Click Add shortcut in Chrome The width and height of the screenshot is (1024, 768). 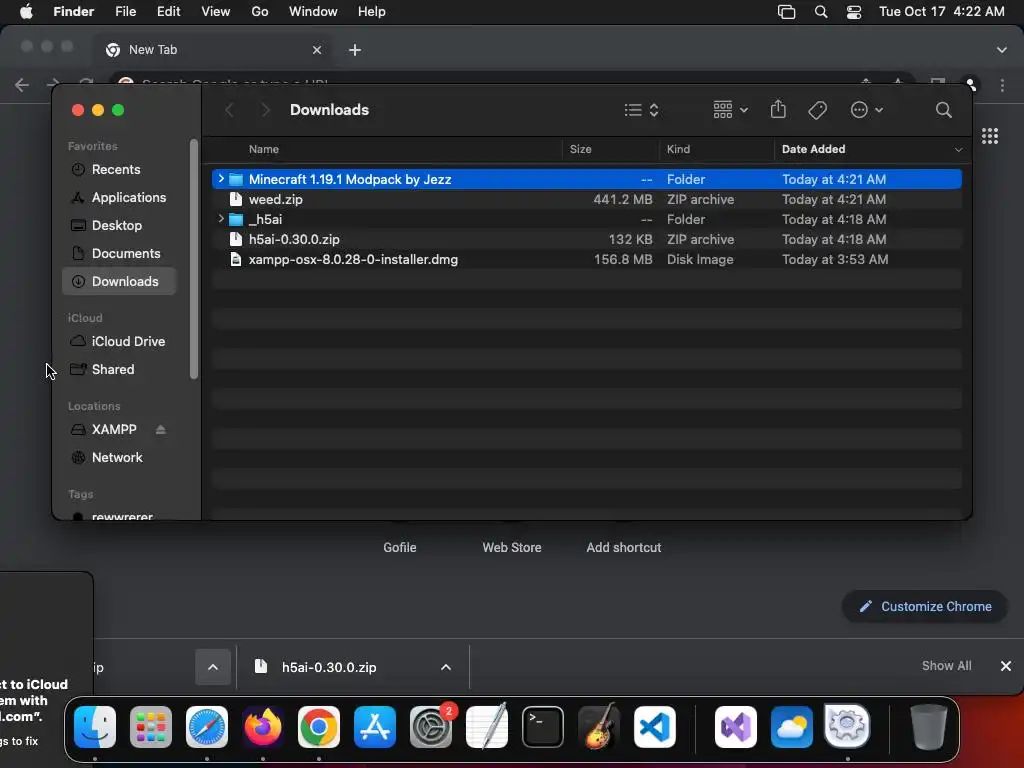point(624,547)
